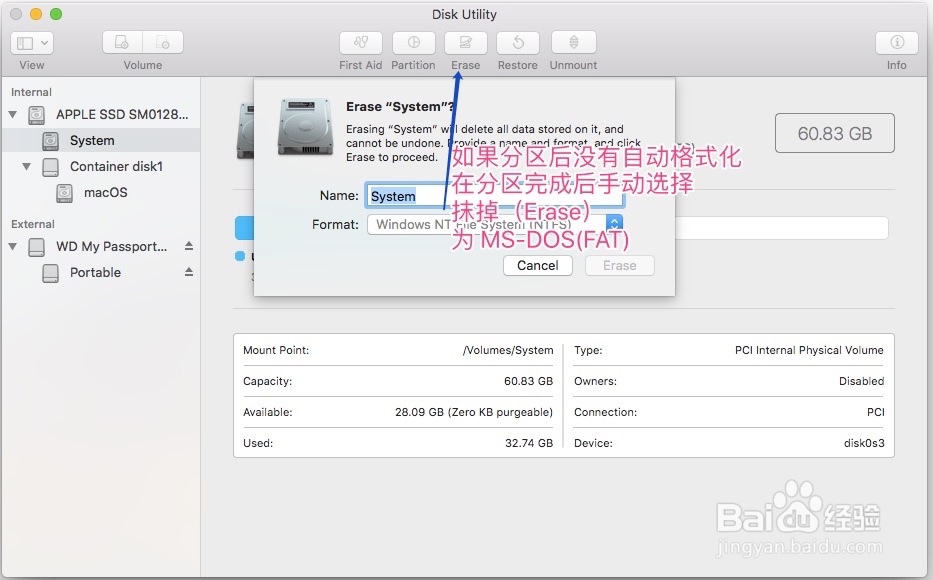Close the Disk Utility window

(x=16, y=14)
